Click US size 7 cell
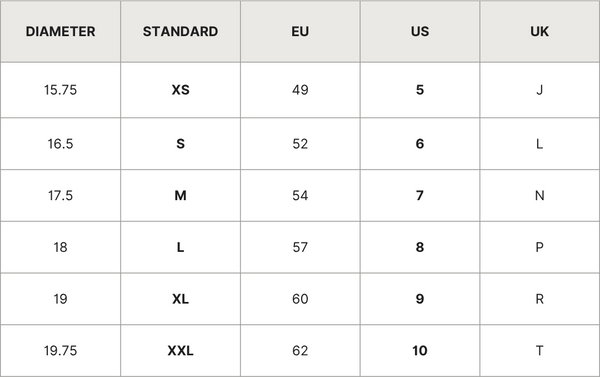 pyautogui.click(x=420, y=196)
